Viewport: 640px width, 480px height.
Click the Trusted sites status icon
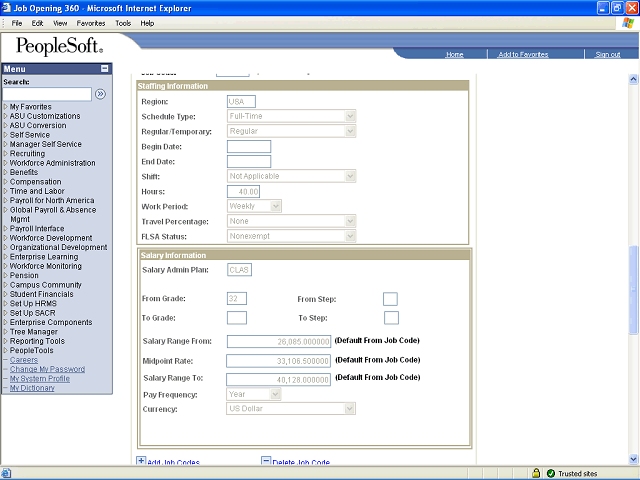551,473
